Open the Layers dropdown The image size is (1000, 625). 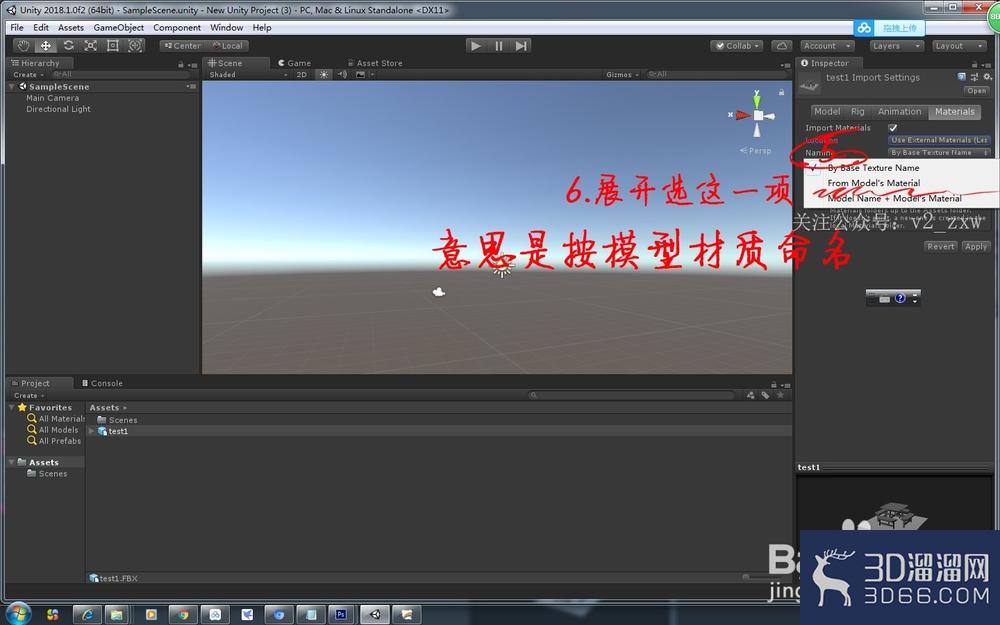point(896,46)
